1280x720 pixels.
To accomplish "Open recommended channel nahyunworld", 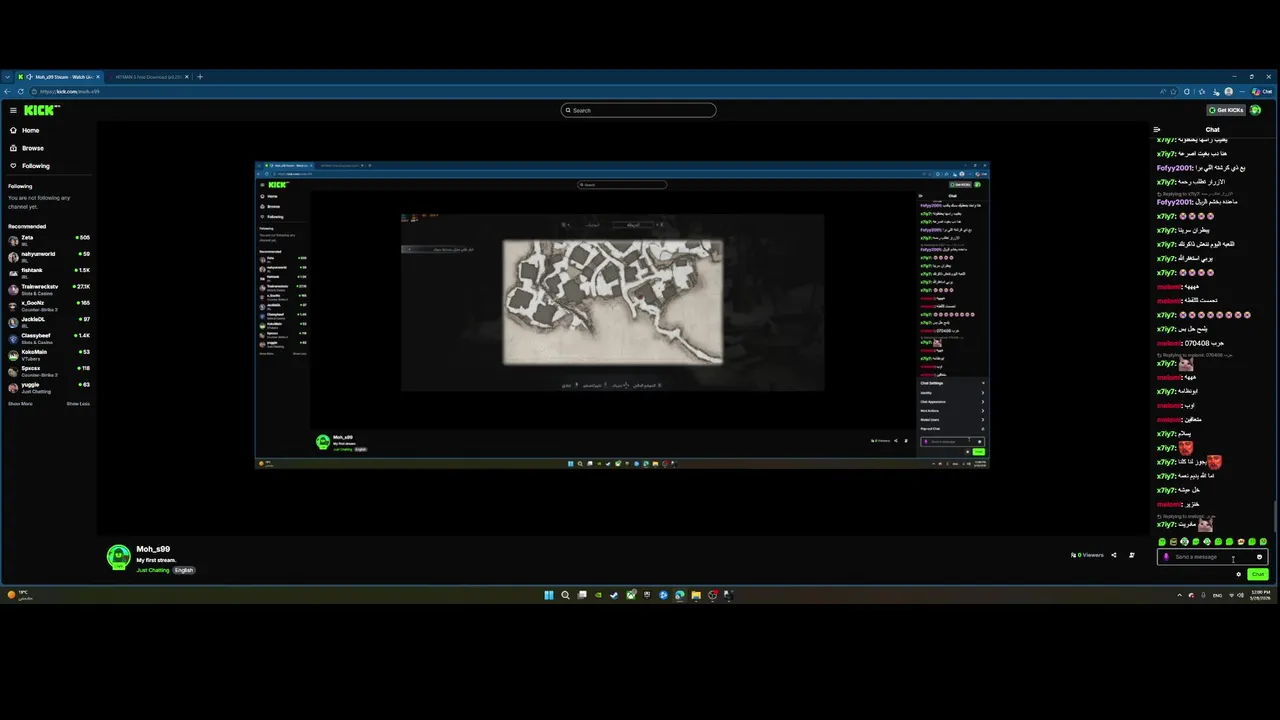I will coord(48,256).
